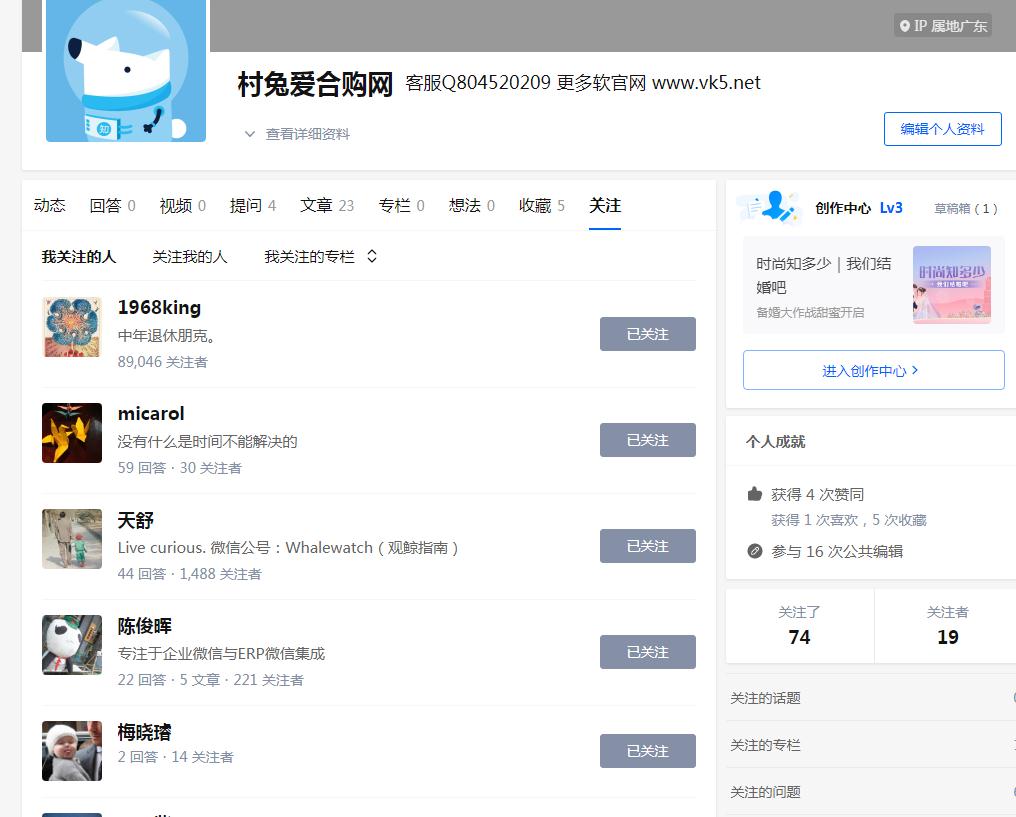Toggle follow status for 天舒

(x=647, y=546)
